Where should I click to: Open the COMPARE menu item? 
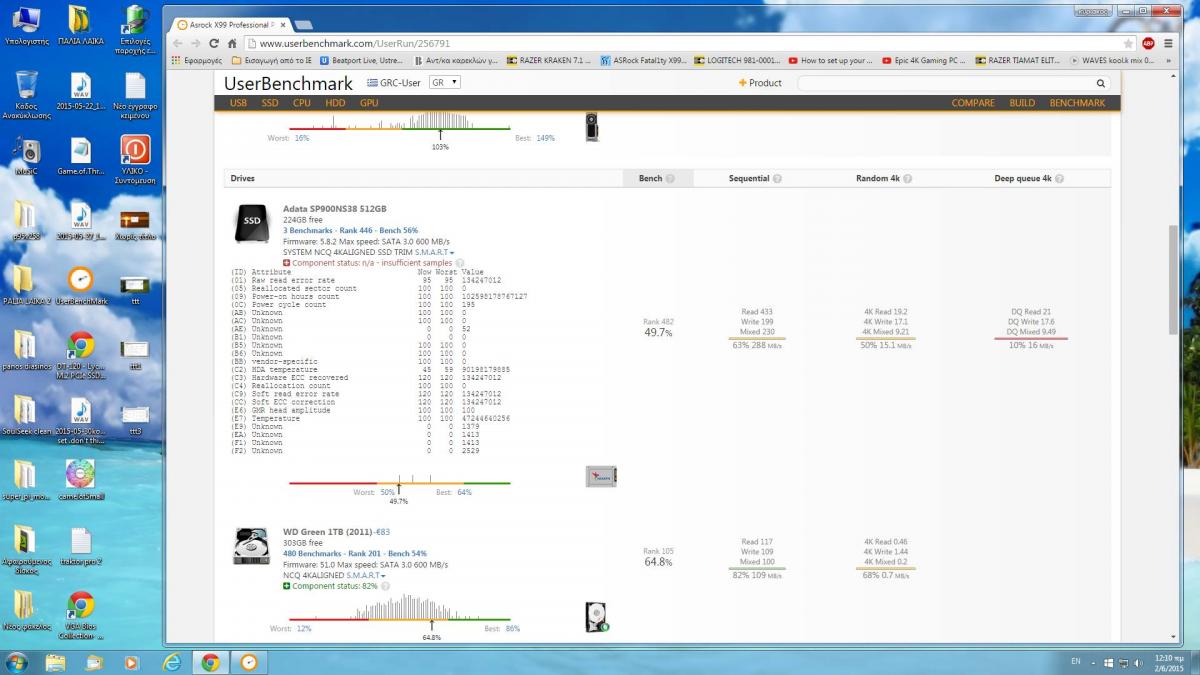point(973,103)
